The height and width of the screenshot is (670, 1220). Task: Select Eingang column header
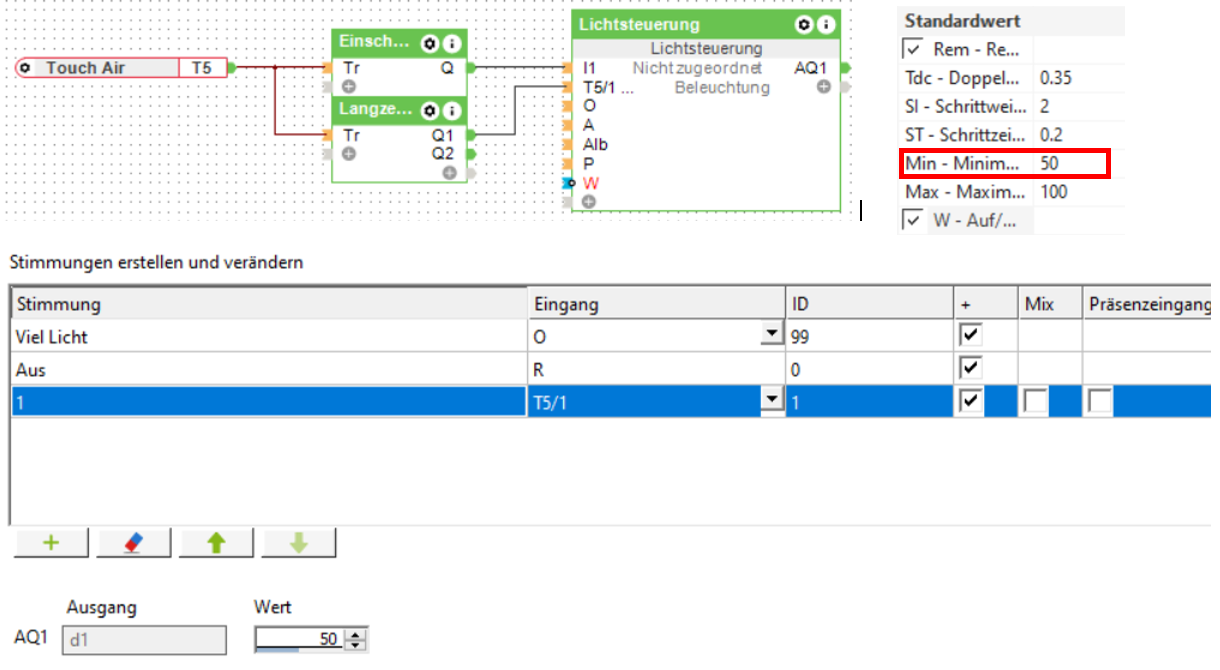coord(657,304)
